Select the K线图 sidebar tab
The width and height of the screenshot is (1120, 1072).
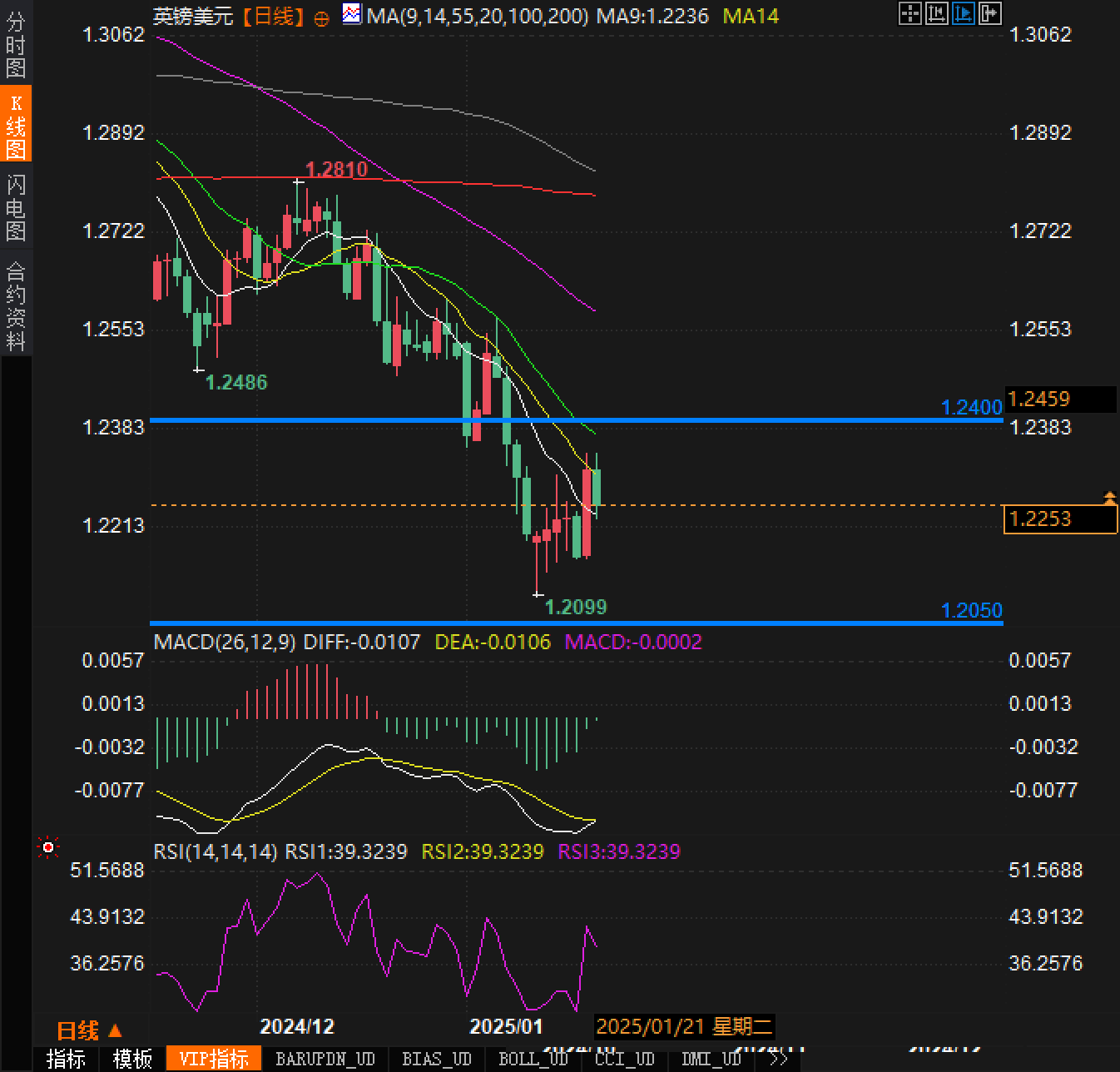coord(16,126)
